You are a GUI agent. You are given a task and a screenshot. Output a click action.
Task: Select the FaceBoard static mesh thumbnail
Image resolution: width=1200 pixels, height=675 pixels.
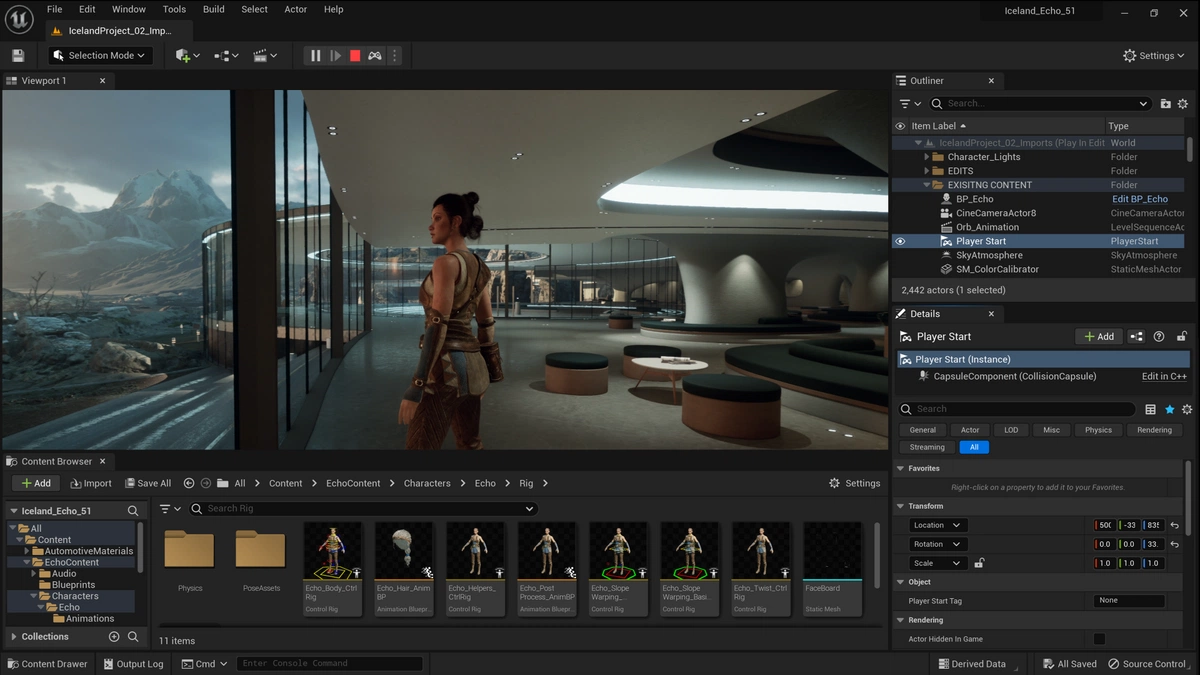coord(832,568)
